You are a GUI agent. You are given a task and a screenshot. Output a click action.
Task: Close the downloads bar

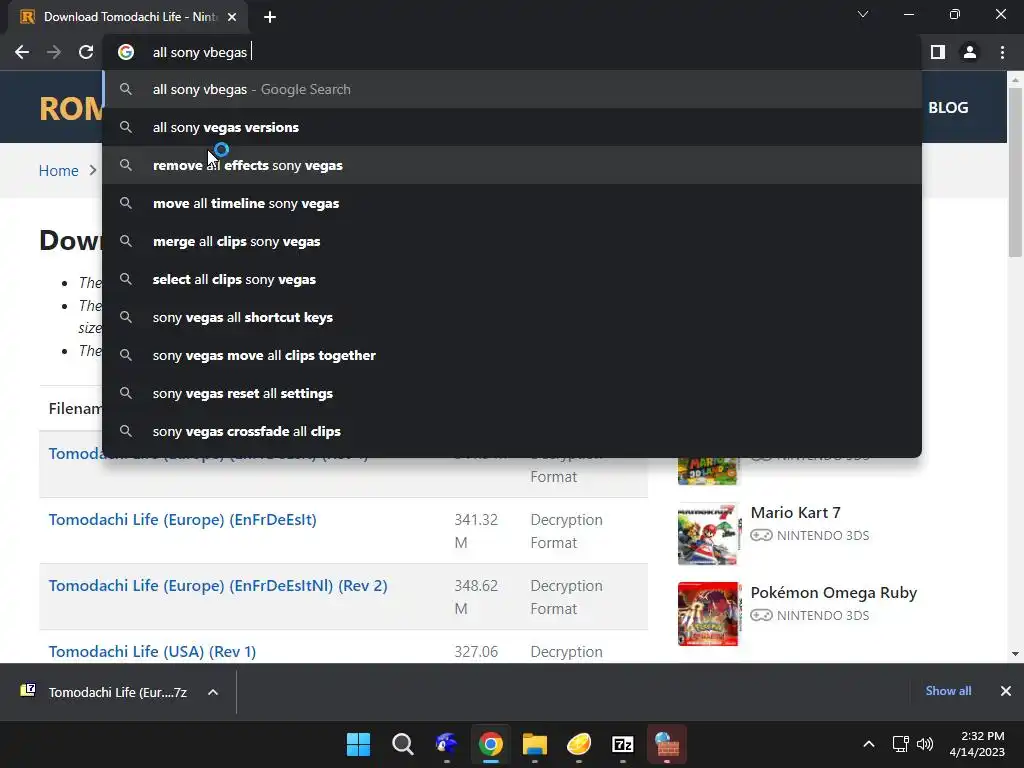[x=1006, y=691]
